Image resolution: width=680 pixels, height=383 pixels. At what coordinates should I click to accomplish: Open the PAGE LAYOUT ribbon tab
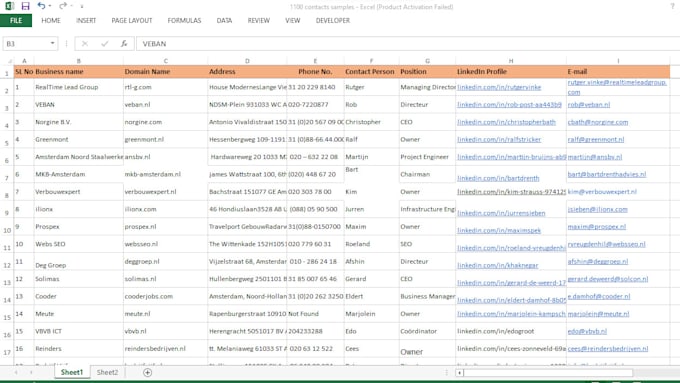[x=132, y=20]
